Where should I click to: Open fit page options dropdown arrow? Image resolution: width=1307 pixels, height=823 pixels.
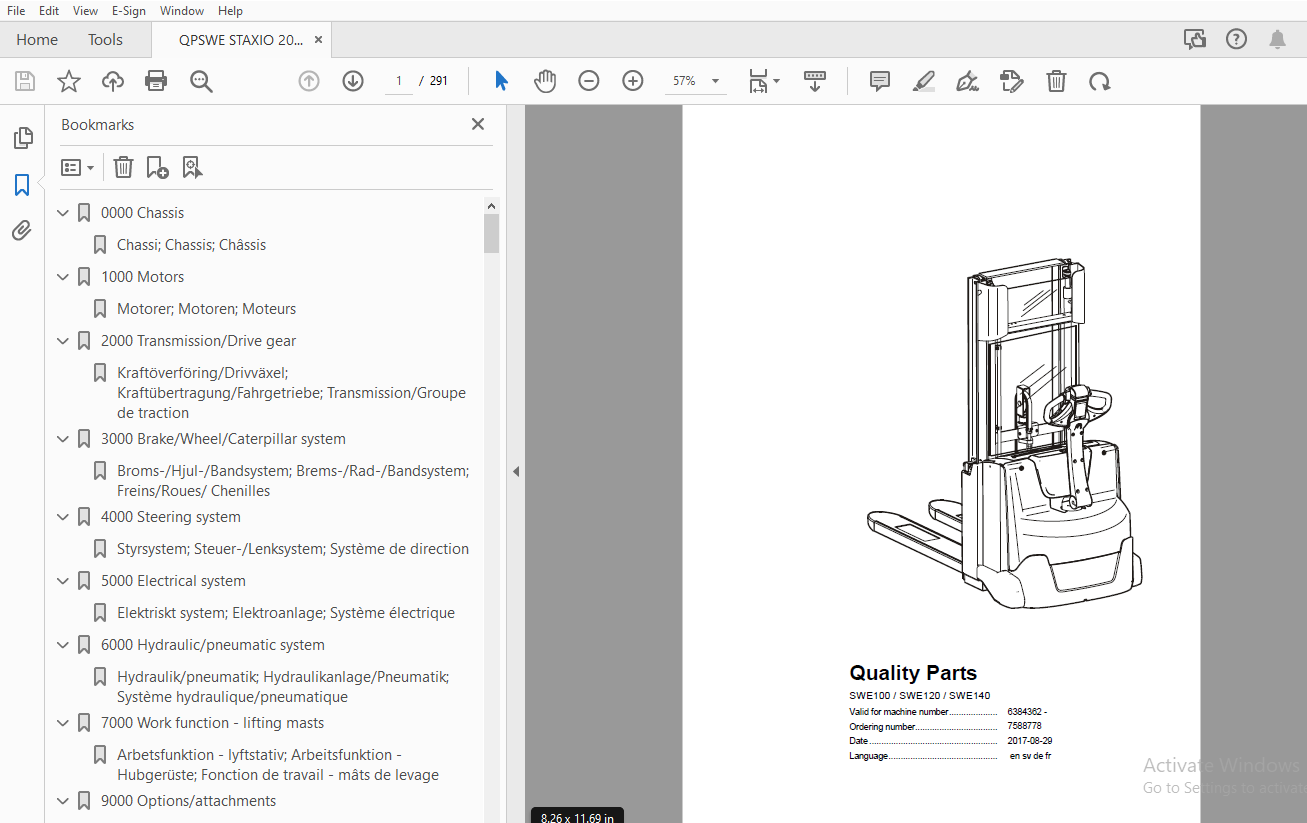point(777,81)
